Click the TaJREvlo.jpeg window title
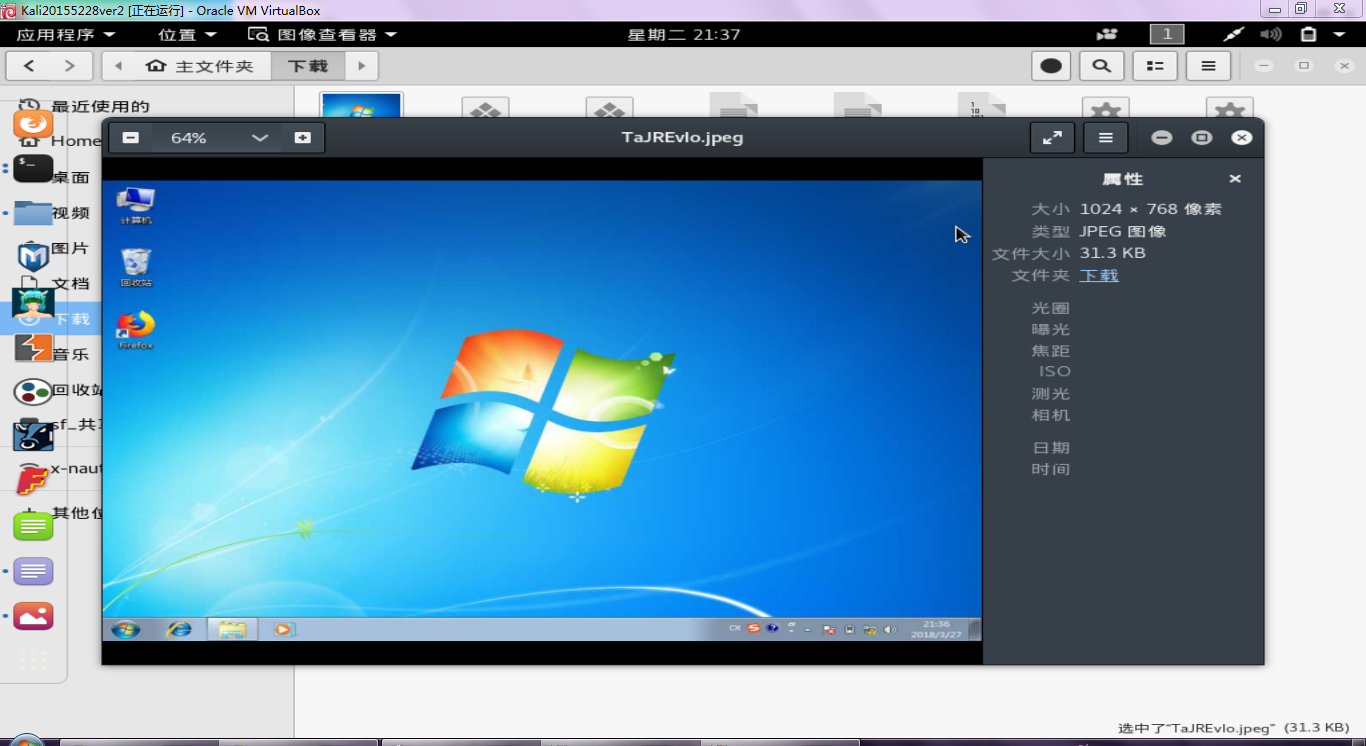Screen dimensions: 1366x746 pyautogui.click(x=683, y=138)
